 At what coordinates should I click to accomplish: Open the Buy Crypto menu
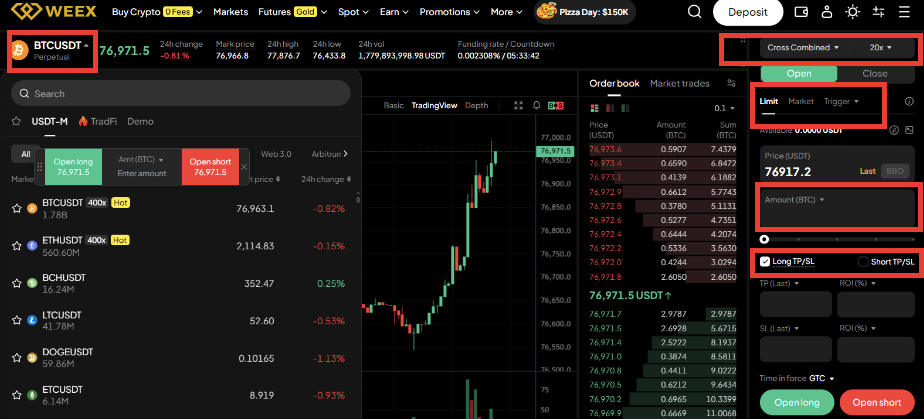click(157, 12)
